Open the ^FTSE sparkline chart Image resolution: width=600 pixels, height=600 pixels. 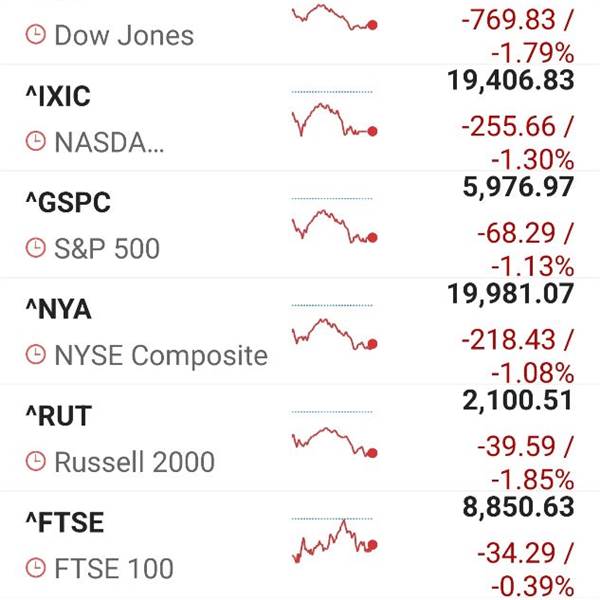[334, 540]
